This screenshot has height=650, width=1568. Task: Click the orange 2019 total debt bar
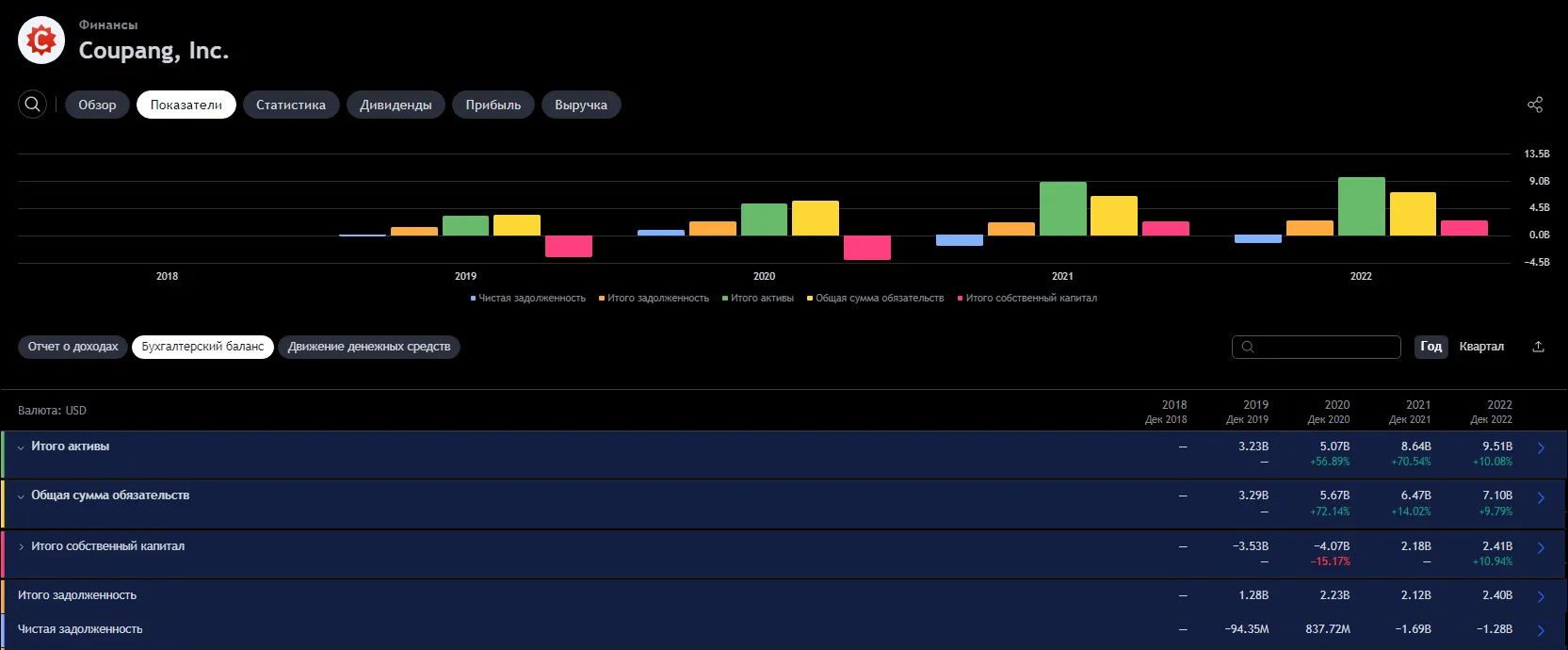(414, 231)
